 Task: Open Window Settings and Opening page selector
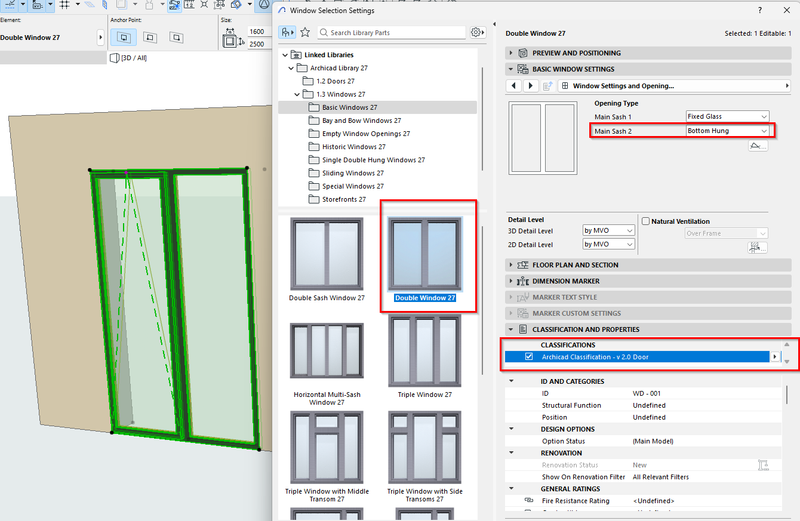coord(674,86)
